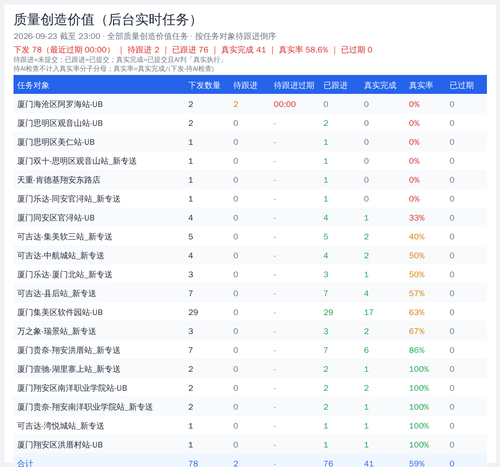This screenshot has width=500, height=467.
Task: Click the 真实完成 column header
Action: [380, 85]
